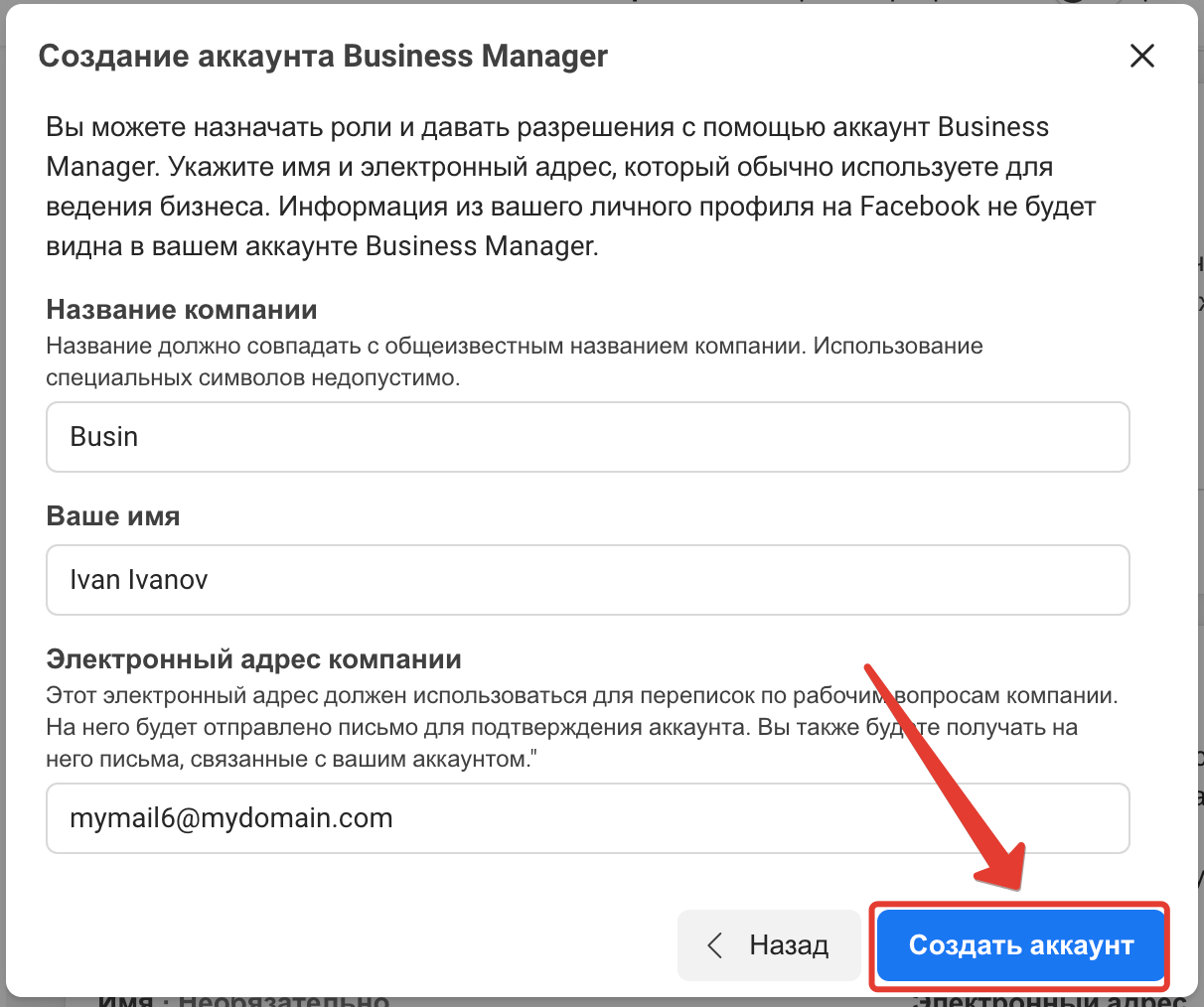This screenshot has width=1204, height=1007.
Task: Click the back chevron arrow icon
Action: 714,944
